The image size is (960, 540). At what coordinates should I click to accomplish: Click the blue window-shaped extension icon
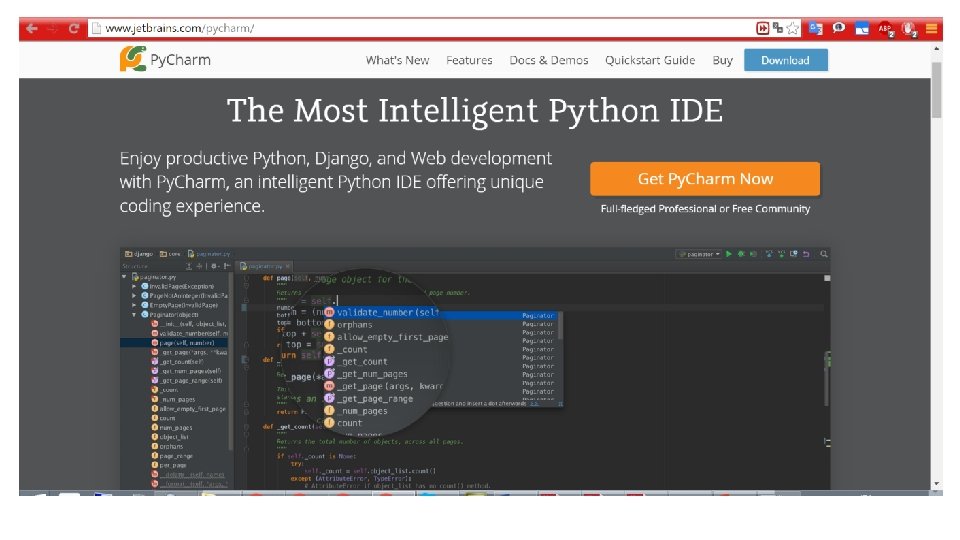[862, 28]
